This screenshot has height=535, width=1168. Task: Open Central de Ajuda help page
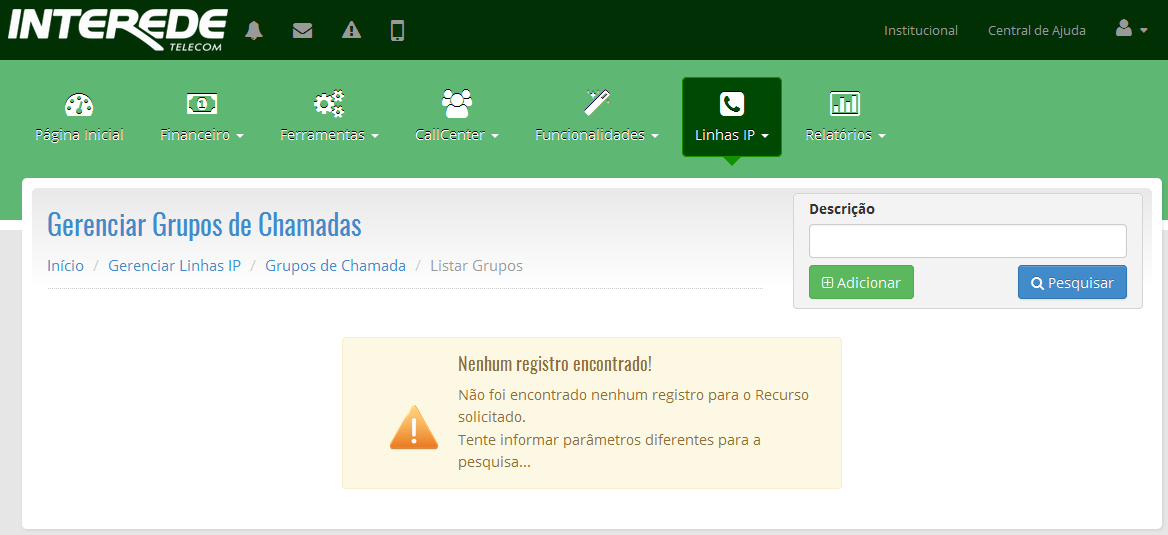[x=1036, y=31]
